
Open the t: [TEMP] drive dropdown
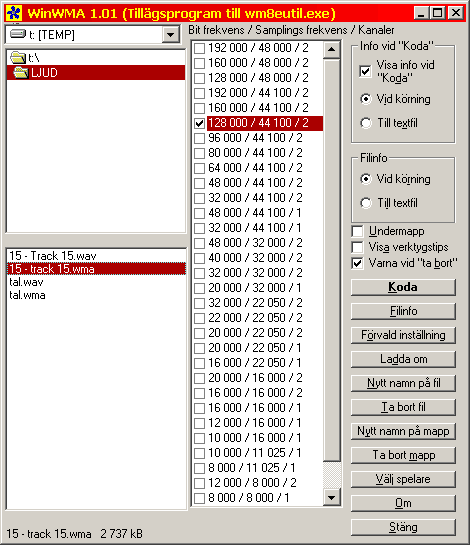(x=171, y=35)
